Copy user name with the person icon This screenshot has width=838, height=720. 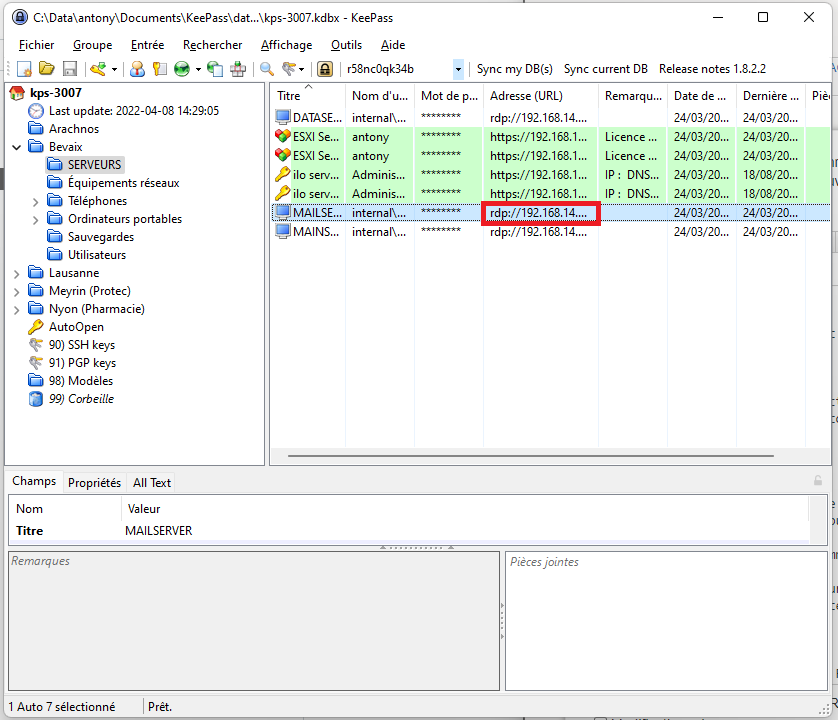pos(137,69)
